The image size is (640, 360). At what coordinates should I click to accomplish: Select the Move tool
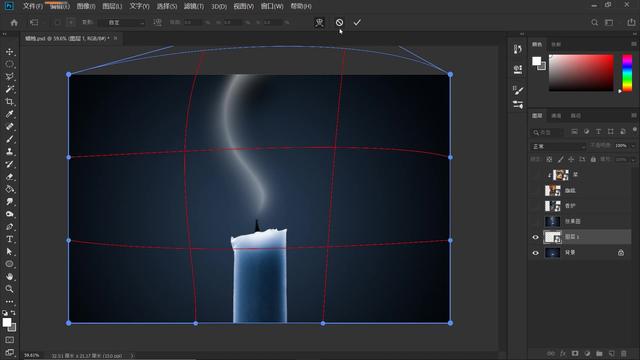9,52
